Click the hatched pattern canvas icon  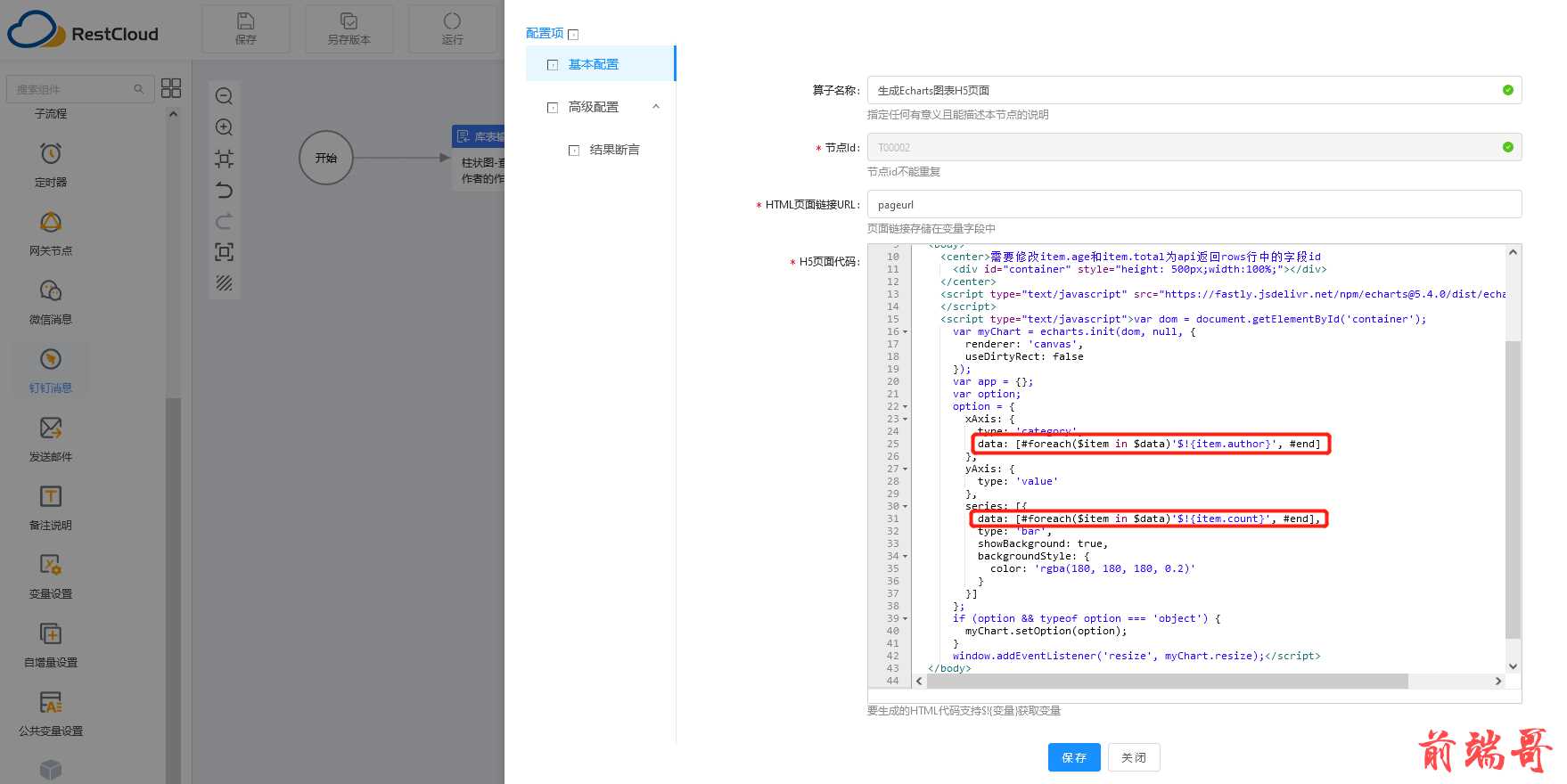[x=225, y=283]
